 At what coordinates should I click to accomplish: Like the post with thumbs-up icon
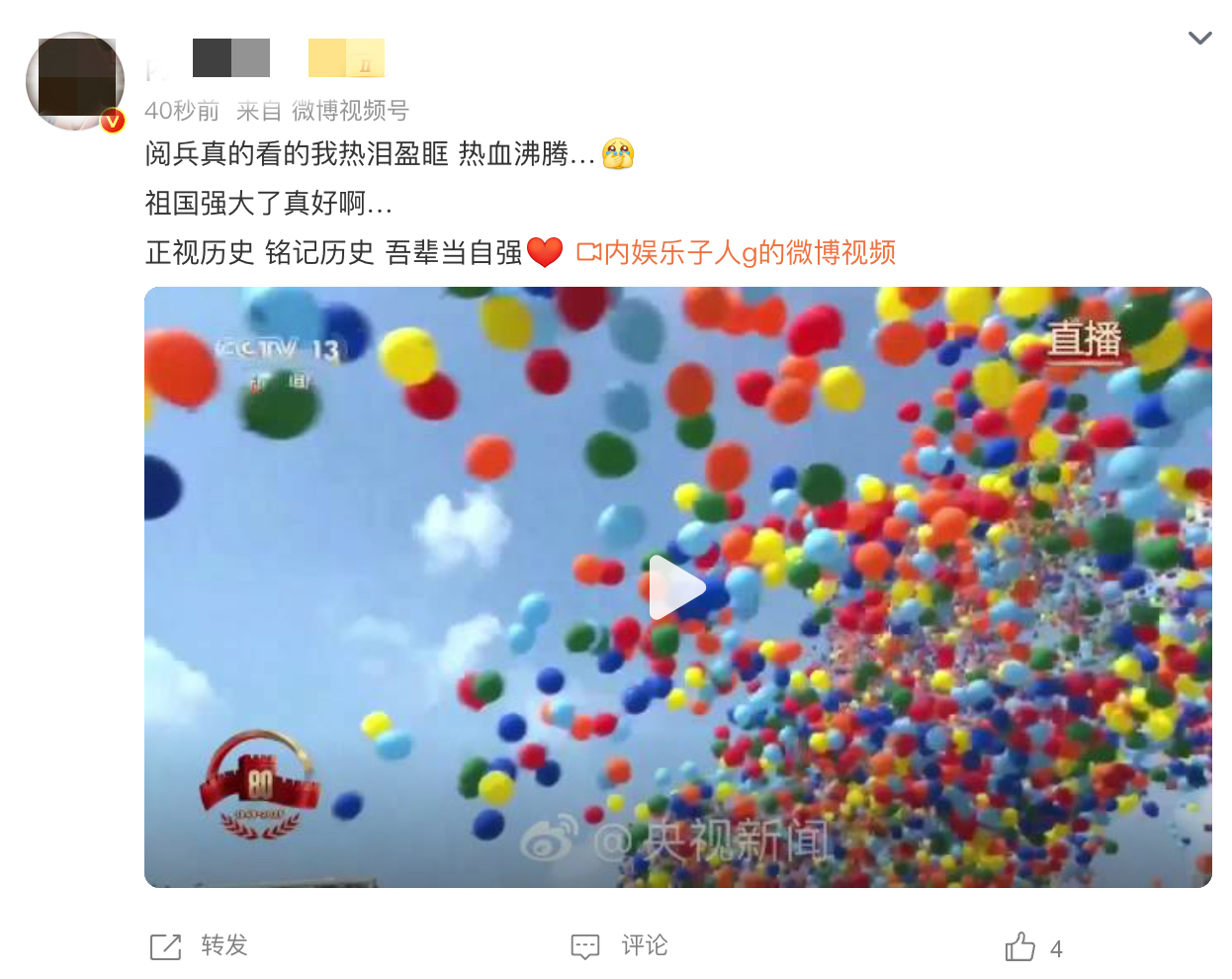1020,946
